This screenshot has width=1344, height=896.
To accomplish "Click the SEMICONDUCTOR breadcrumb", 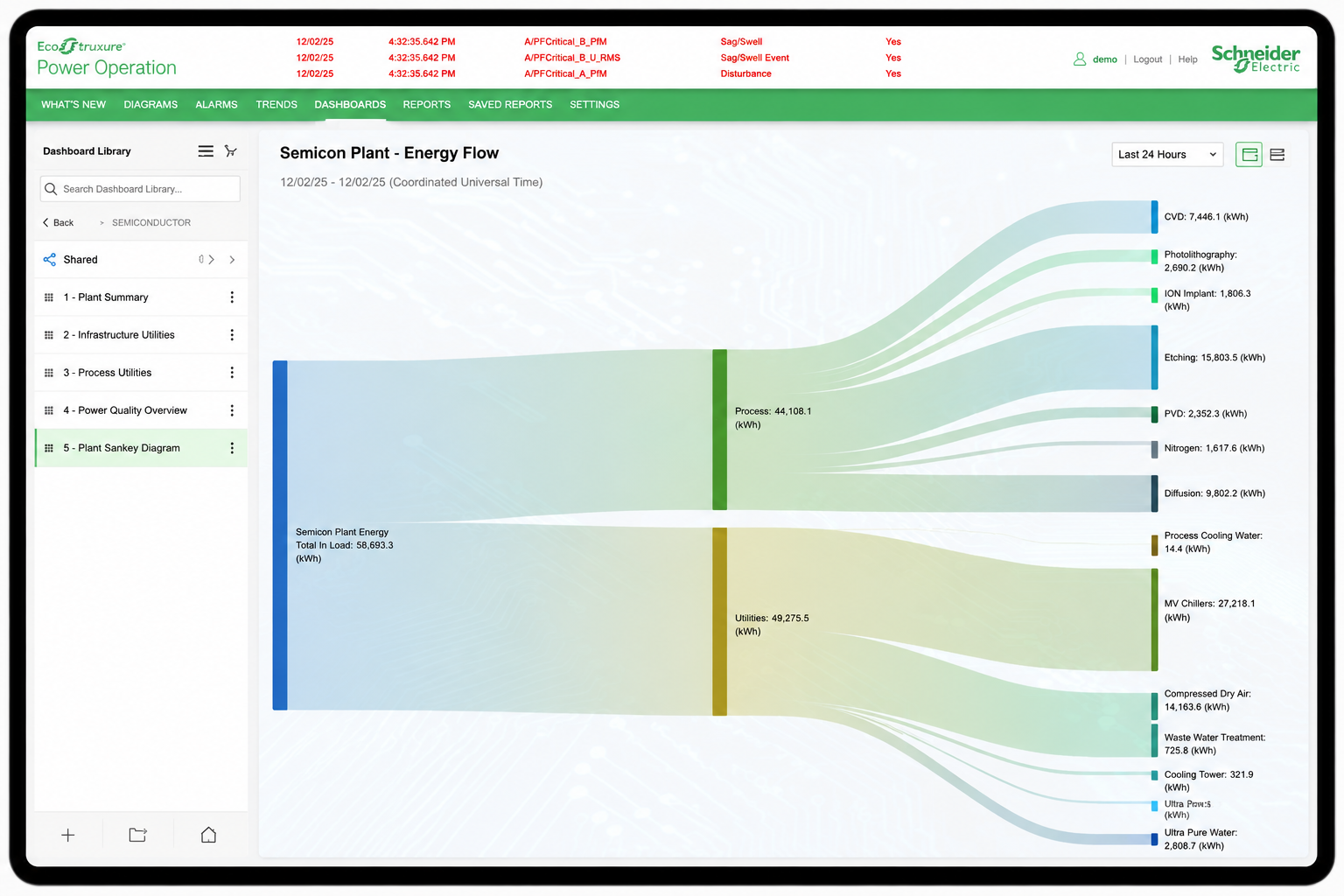I will pyautogui.click(x=151, y=222).
